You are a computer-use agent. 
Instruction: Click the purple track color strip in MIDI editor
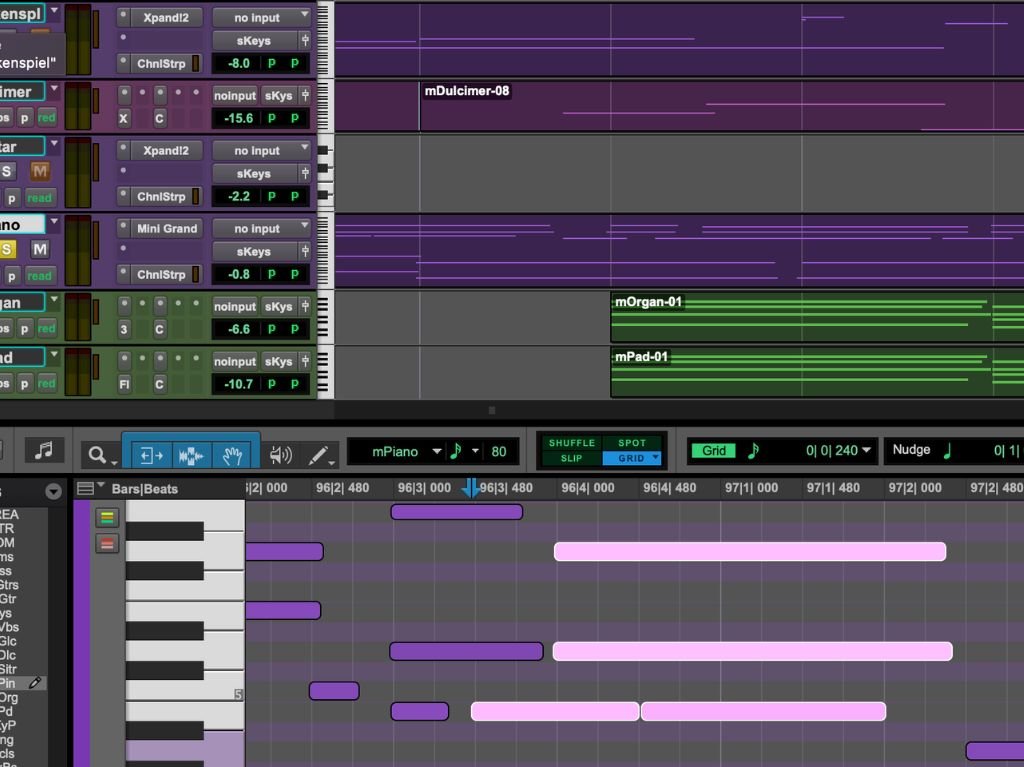click(x=82, y=634)
